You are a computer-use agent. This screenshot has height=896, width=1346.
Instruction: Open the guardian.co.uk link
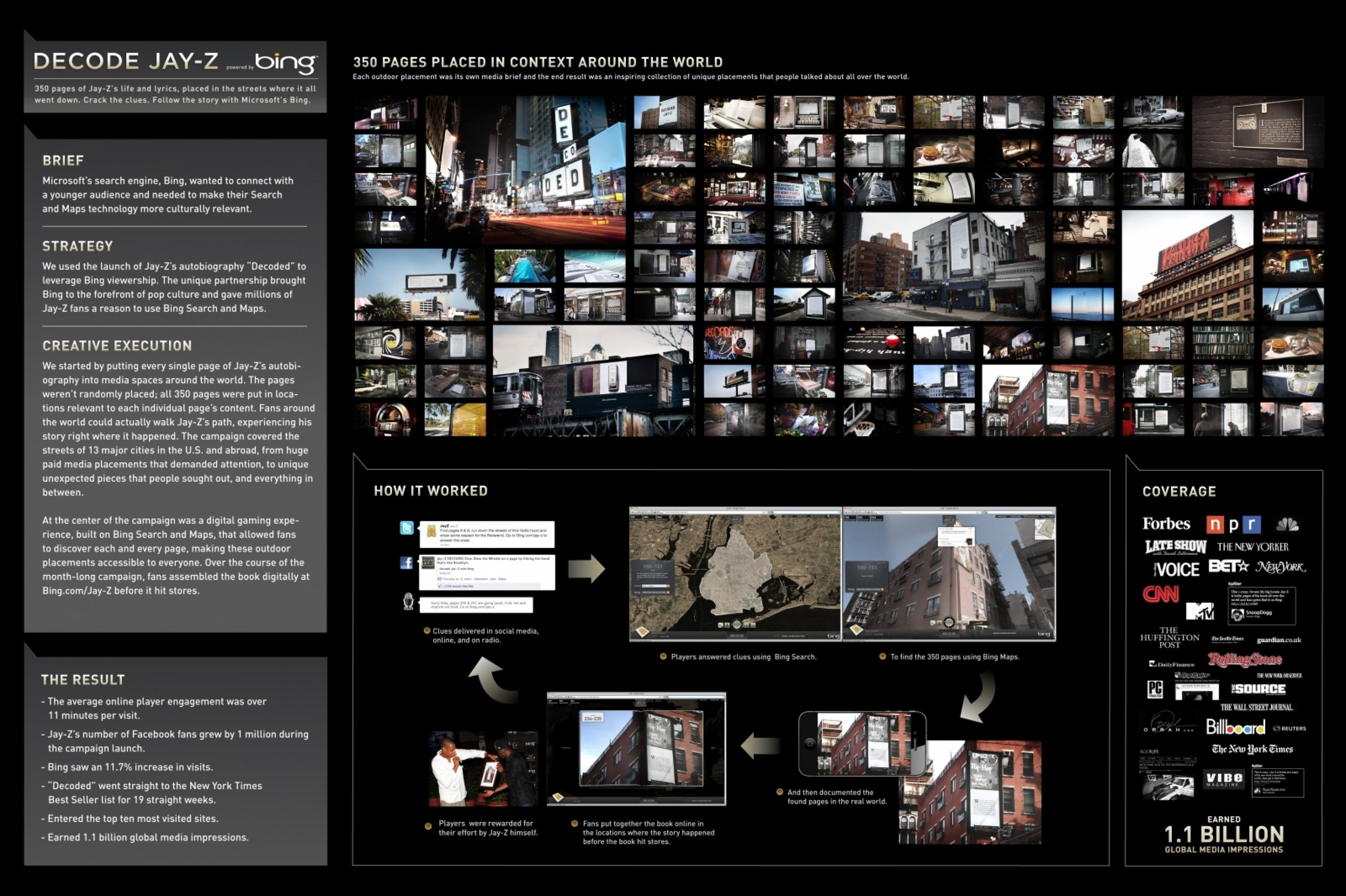coord(1279,640)
